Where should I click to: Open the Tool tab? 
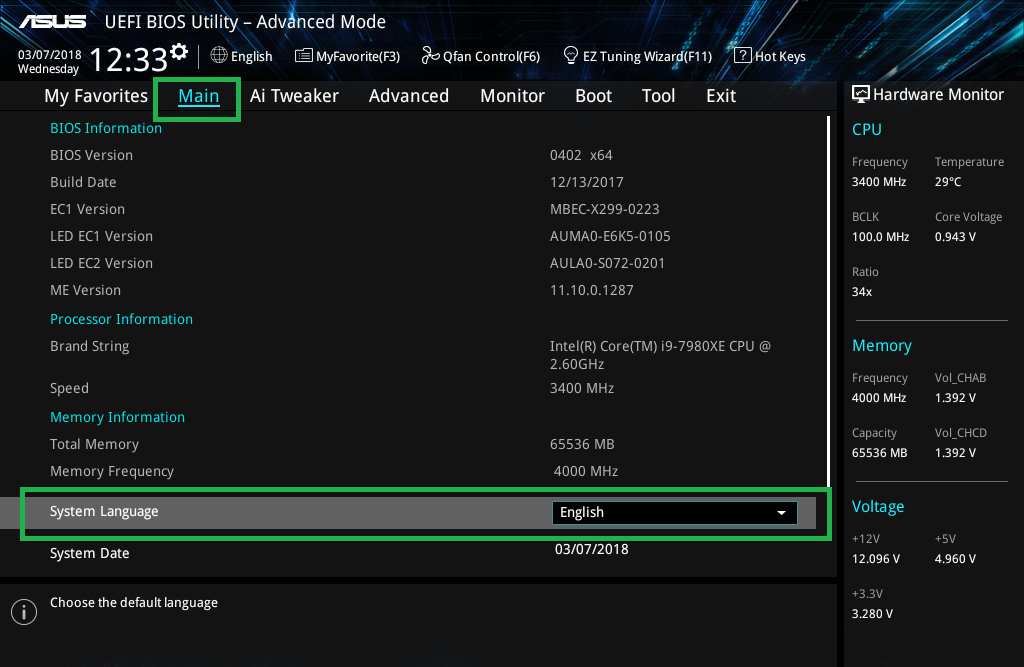coord(658,96)
